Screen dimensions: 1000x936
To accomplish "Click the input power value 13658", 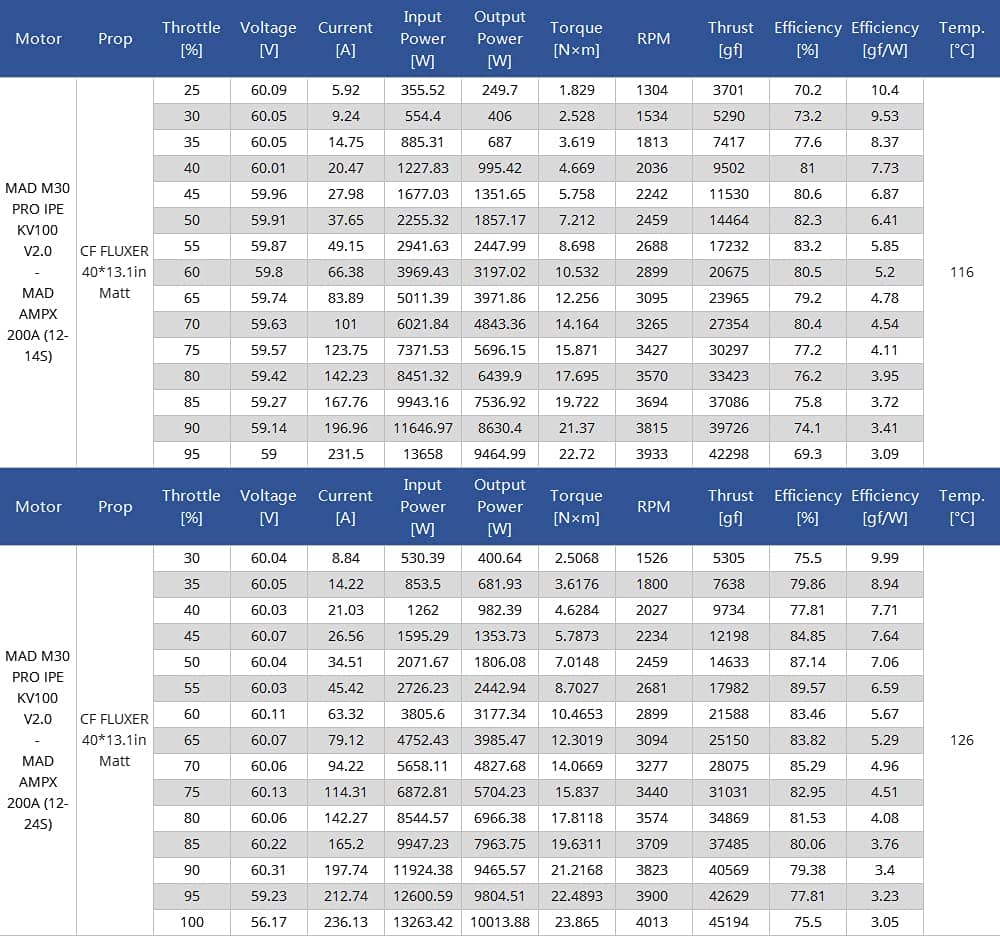I will click(x=423, y=454).
